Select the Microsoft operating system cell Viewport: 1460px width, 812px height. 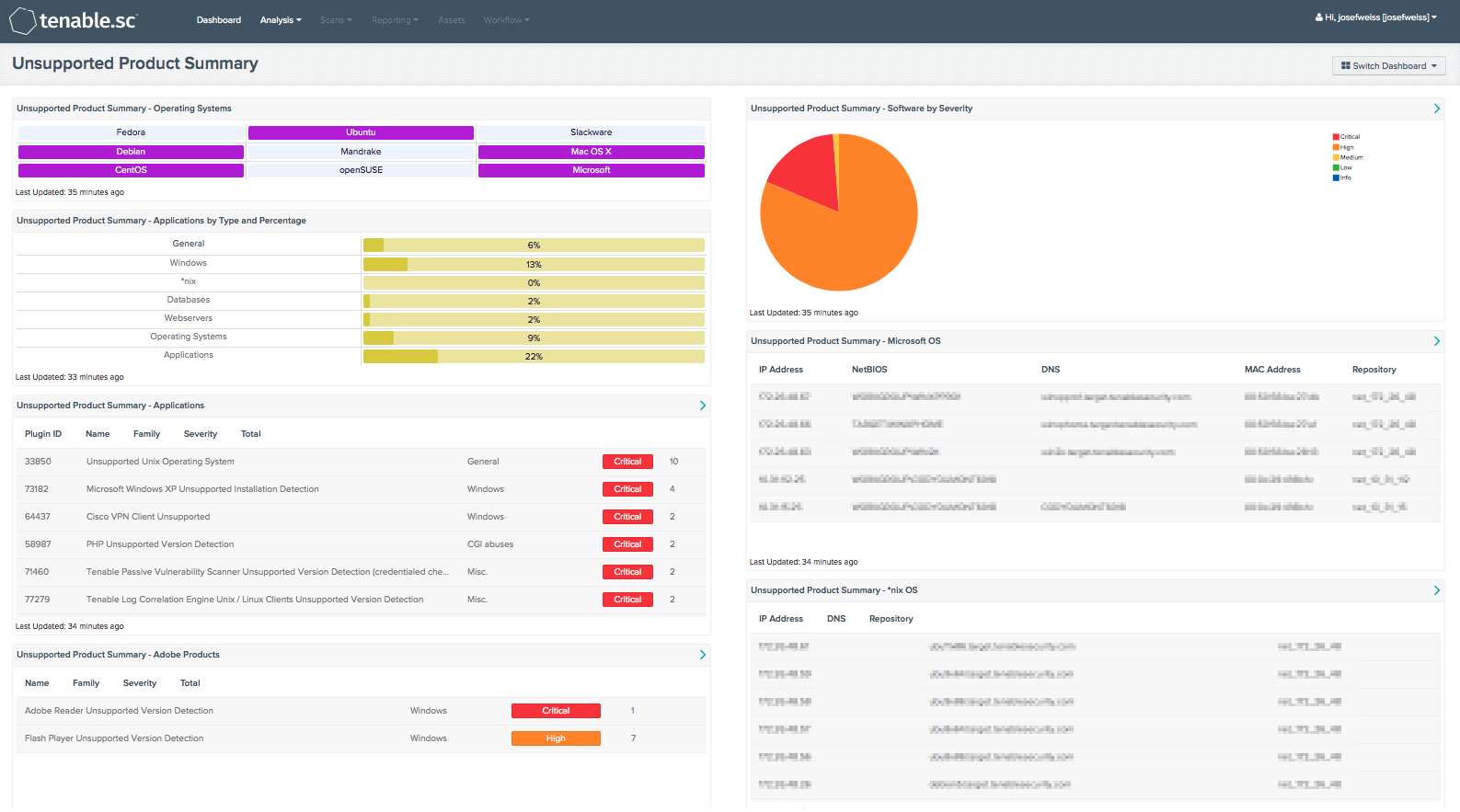(592, 170)
